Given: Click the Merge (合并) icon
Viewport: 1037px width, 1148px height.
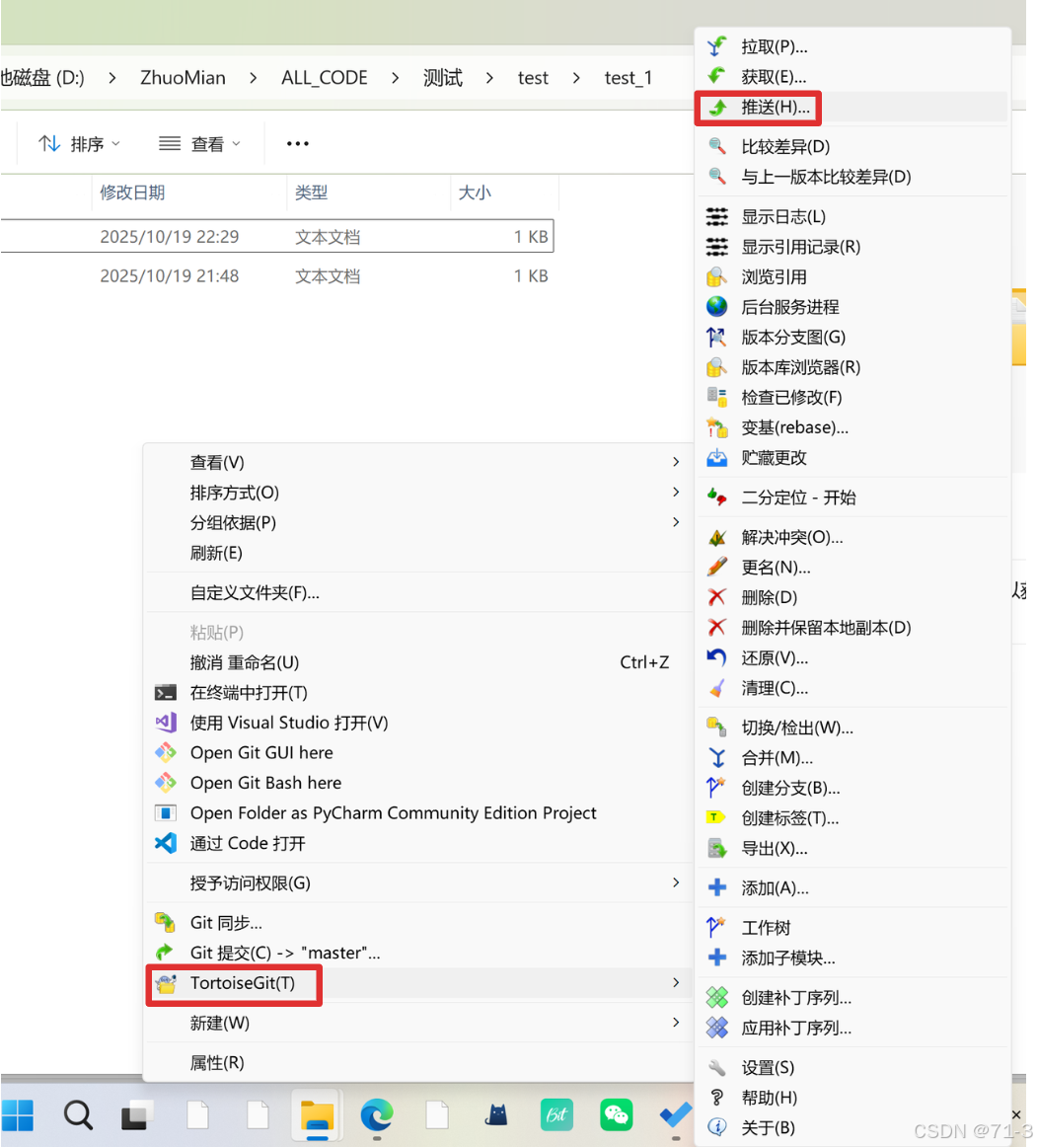Looking at the screenshot, I should click(716, 758).
